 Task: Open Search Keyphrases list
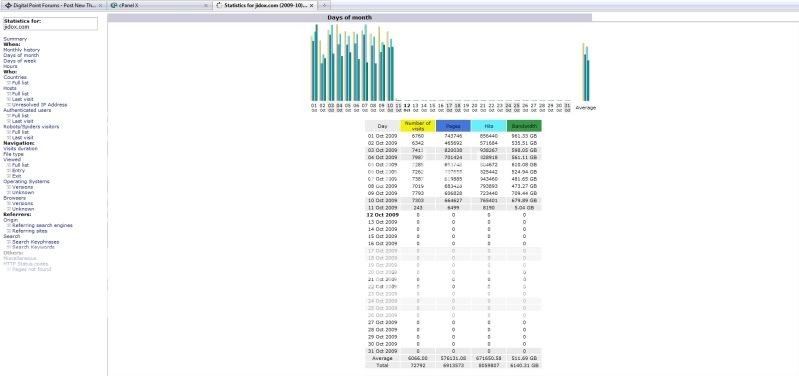point(36,242)
